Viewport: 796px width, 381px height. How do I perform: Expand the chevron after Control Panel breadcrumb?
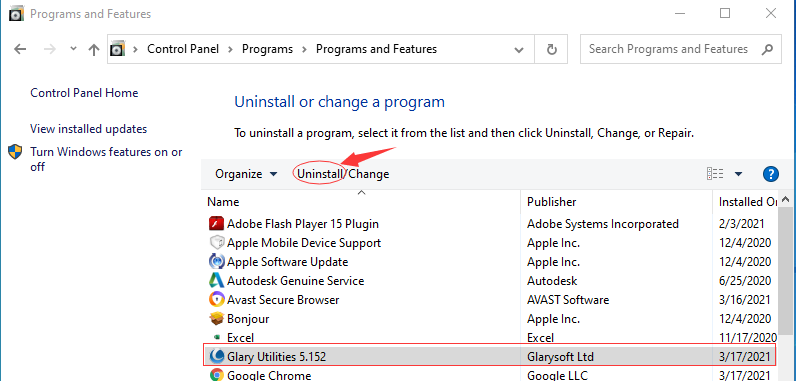pyautogui.click(x=230, y=49)
